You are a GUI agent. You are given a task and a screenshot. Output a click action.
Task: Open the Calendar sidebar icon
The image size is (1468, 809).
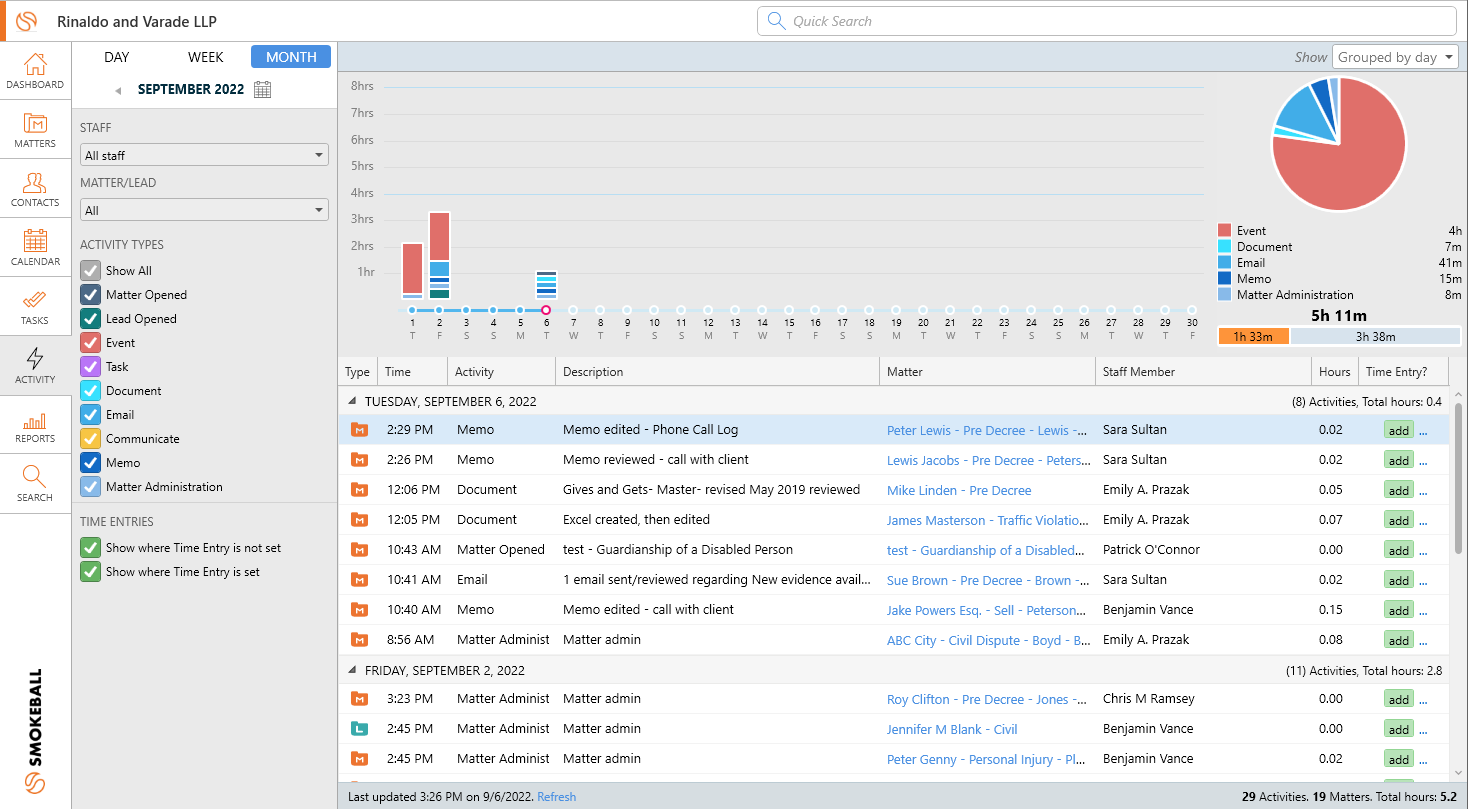[35, 248]
